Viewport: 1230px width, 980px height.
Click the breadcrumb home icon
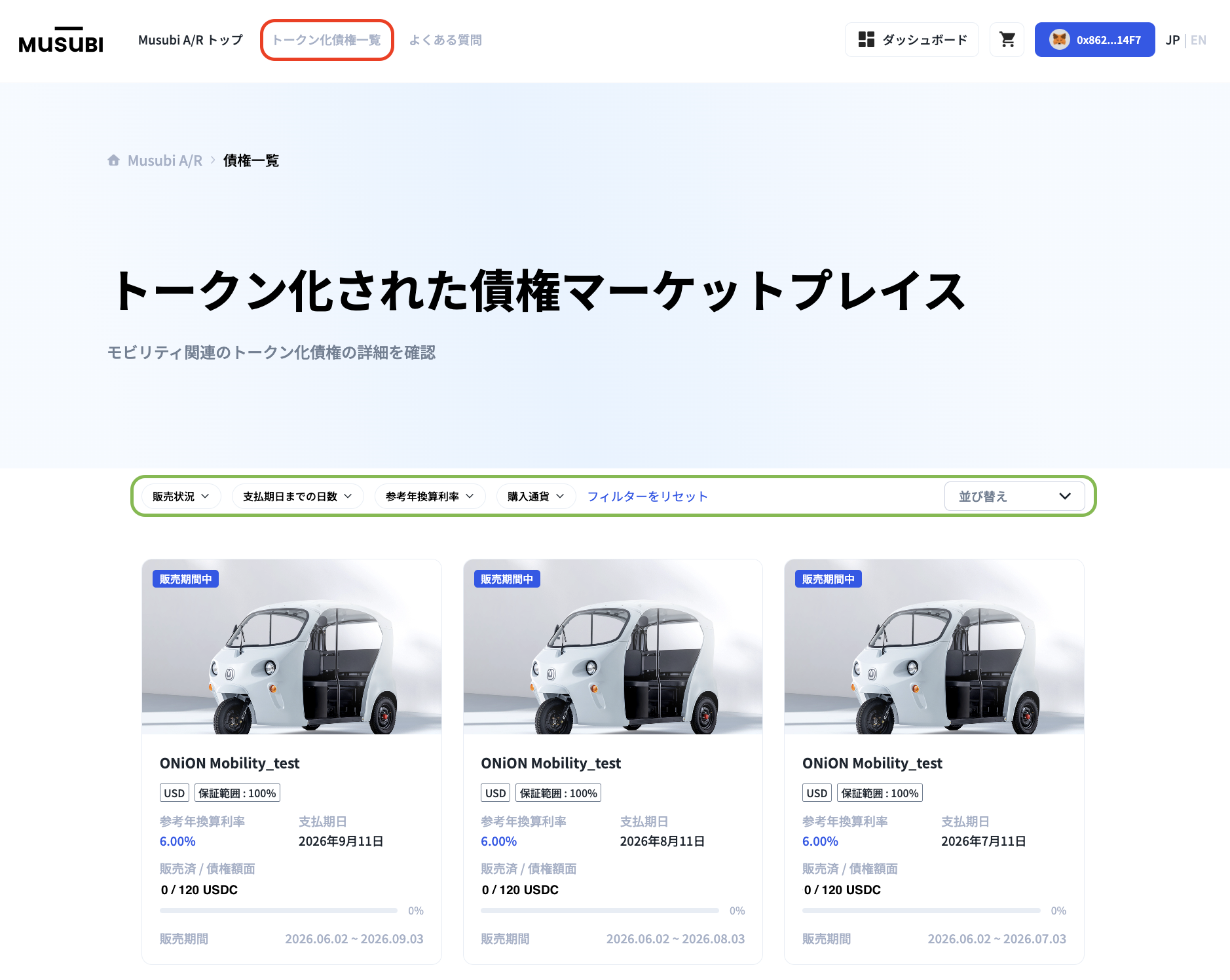coord(114,160)
